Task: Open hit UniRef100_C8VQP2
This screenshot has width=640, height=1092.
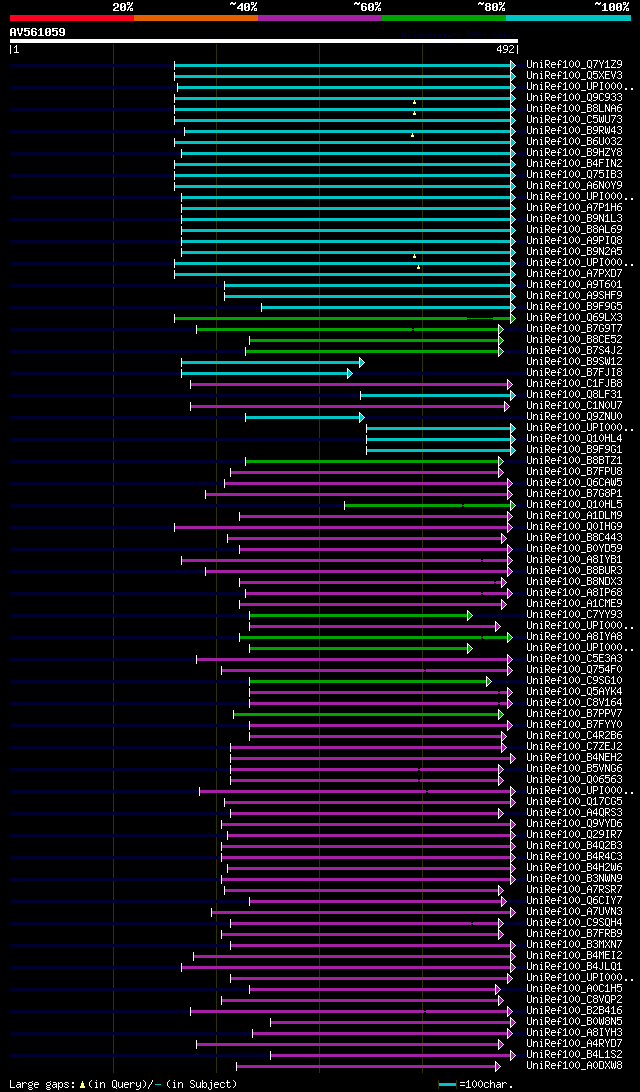Action: coord(575,1000)
